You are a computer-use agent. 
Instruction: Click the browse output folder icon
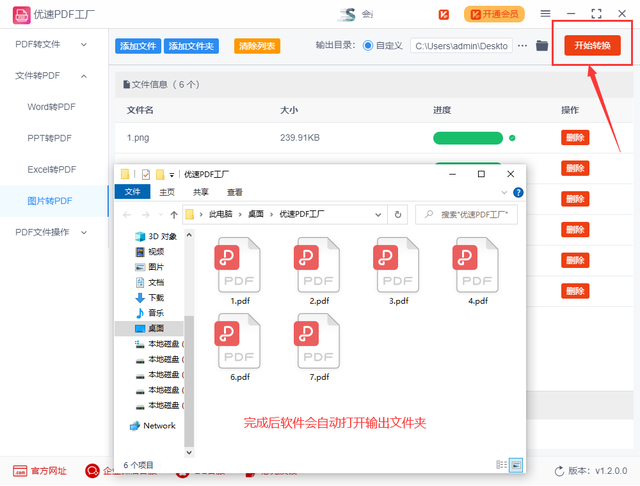pyautogui.click(x=542, y=46)
